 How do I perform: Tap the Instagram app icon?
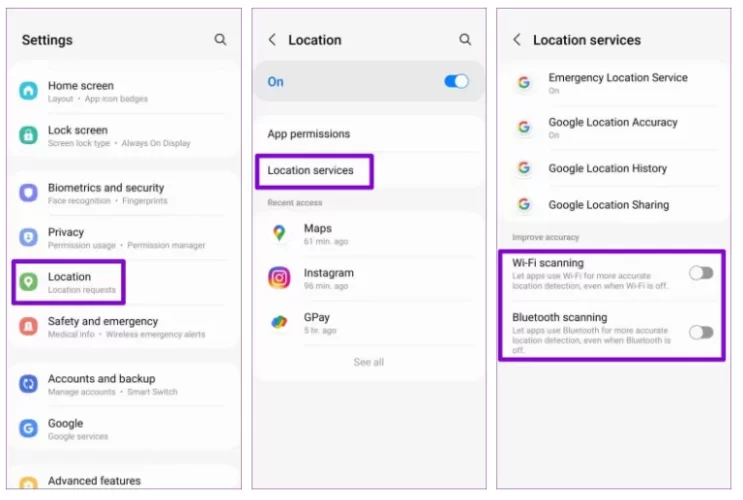pos(279,278)
